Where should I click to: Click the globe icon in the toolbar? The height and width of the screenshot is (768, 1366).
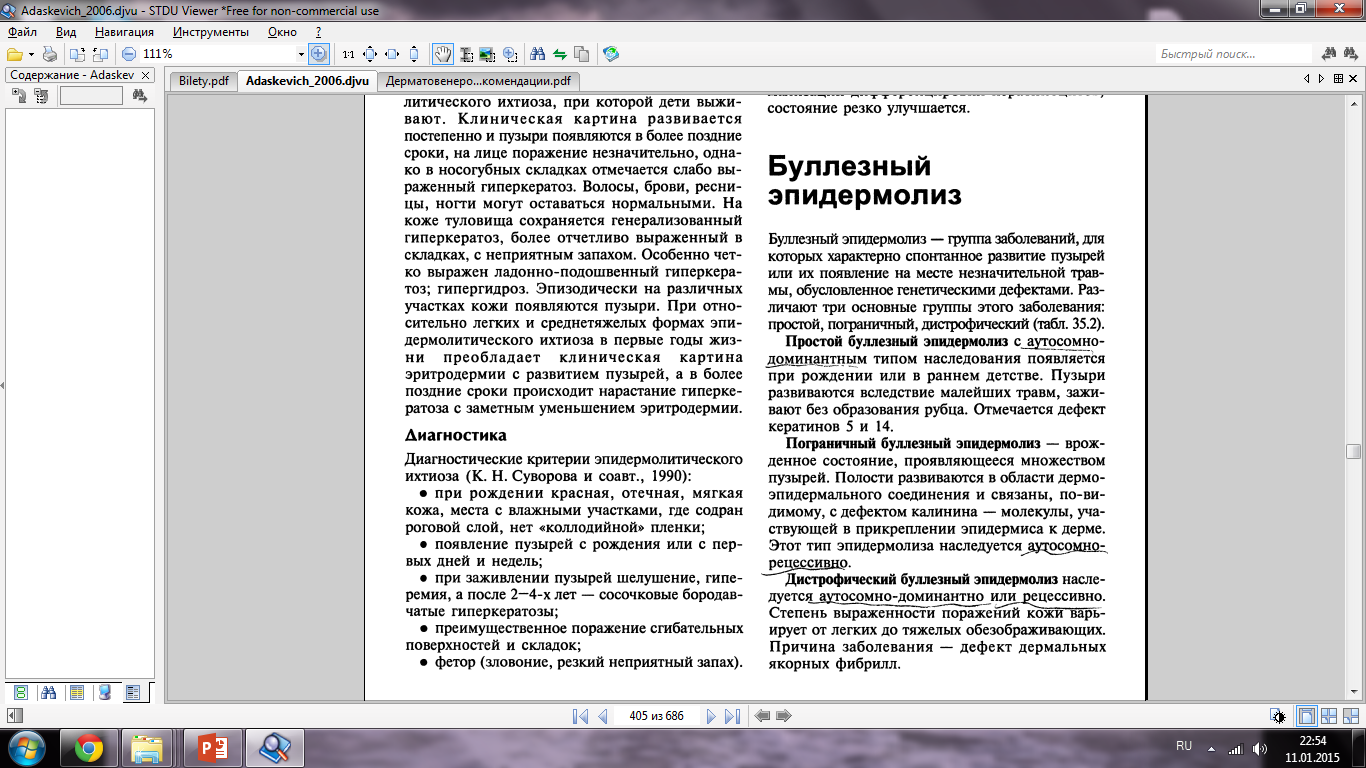point(611,54)
